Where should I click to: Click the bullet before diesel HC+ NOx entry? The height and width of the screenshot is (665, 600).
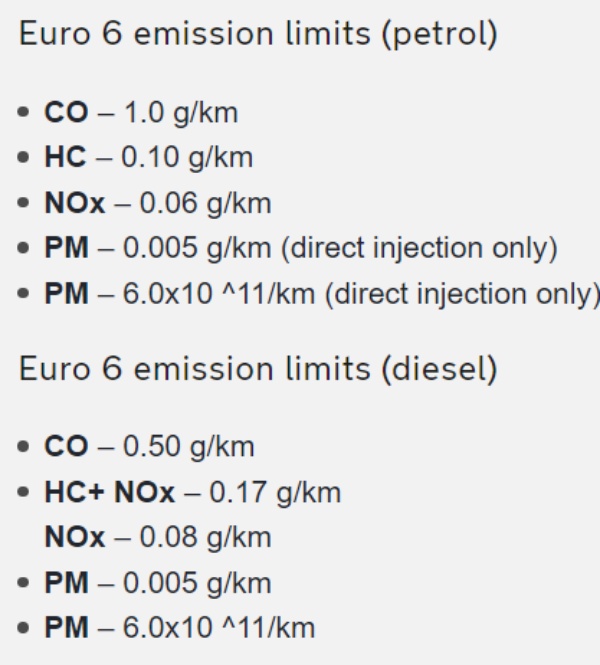[x=23, y=492]
